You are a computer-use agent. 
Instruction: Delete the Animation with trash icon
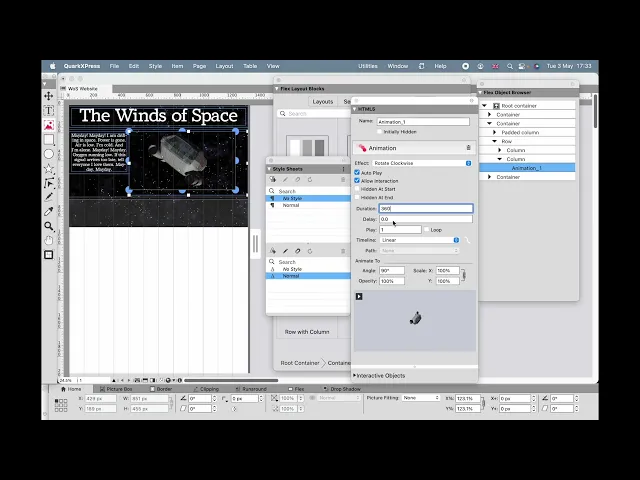point(469,148)
